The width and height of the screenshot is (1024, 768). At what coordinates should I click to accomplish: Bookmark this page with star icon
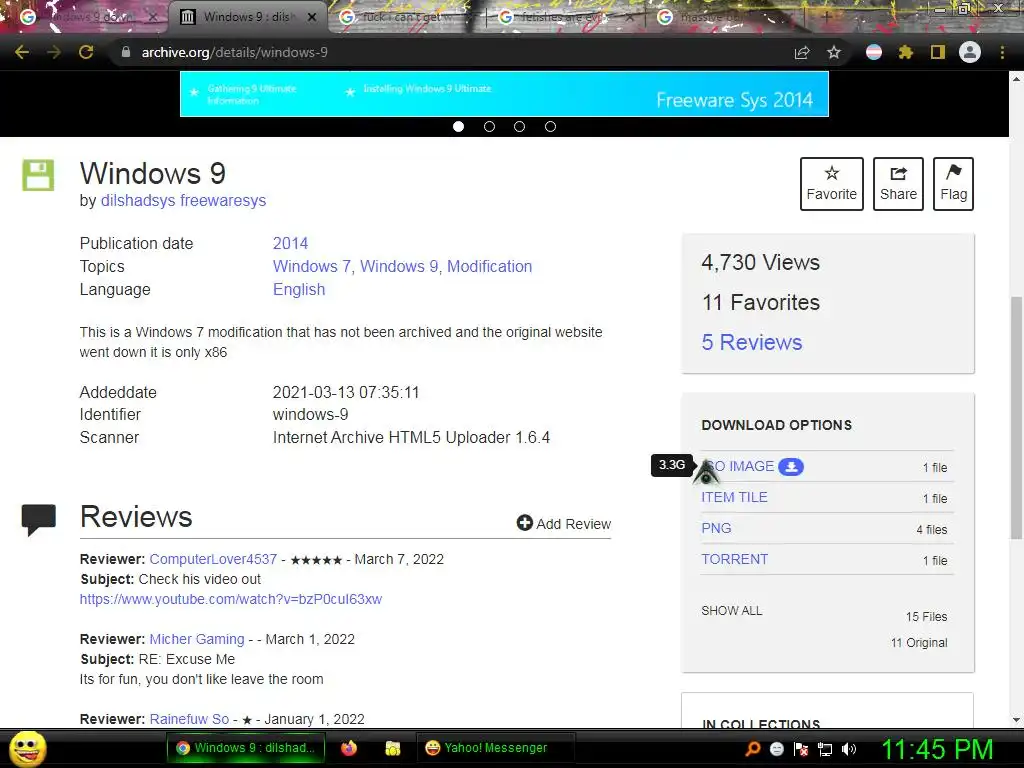(x=834, y=52)
